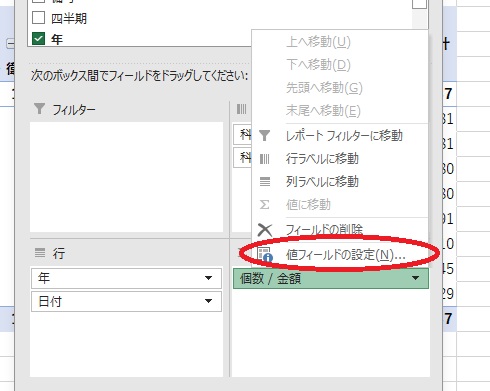
Task: Check the 四半期 field checkbox
Action: tap(38, 18)
